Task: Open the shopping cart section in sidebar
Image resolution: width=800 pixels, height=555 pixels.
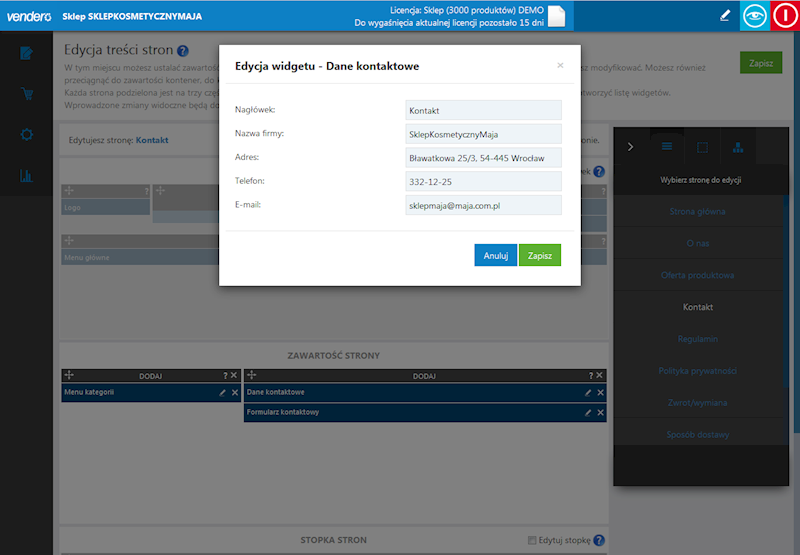Action: [x=26, y=94]
